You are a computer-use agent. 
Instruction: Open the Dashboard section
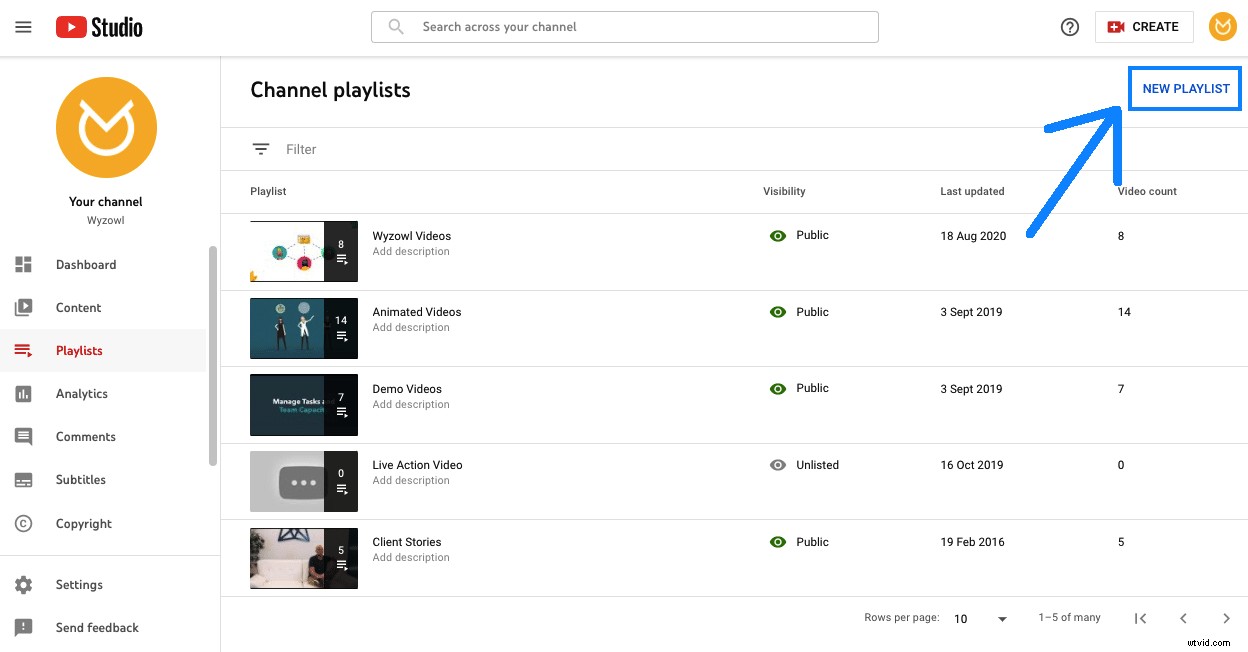click(x=86, y=264)
